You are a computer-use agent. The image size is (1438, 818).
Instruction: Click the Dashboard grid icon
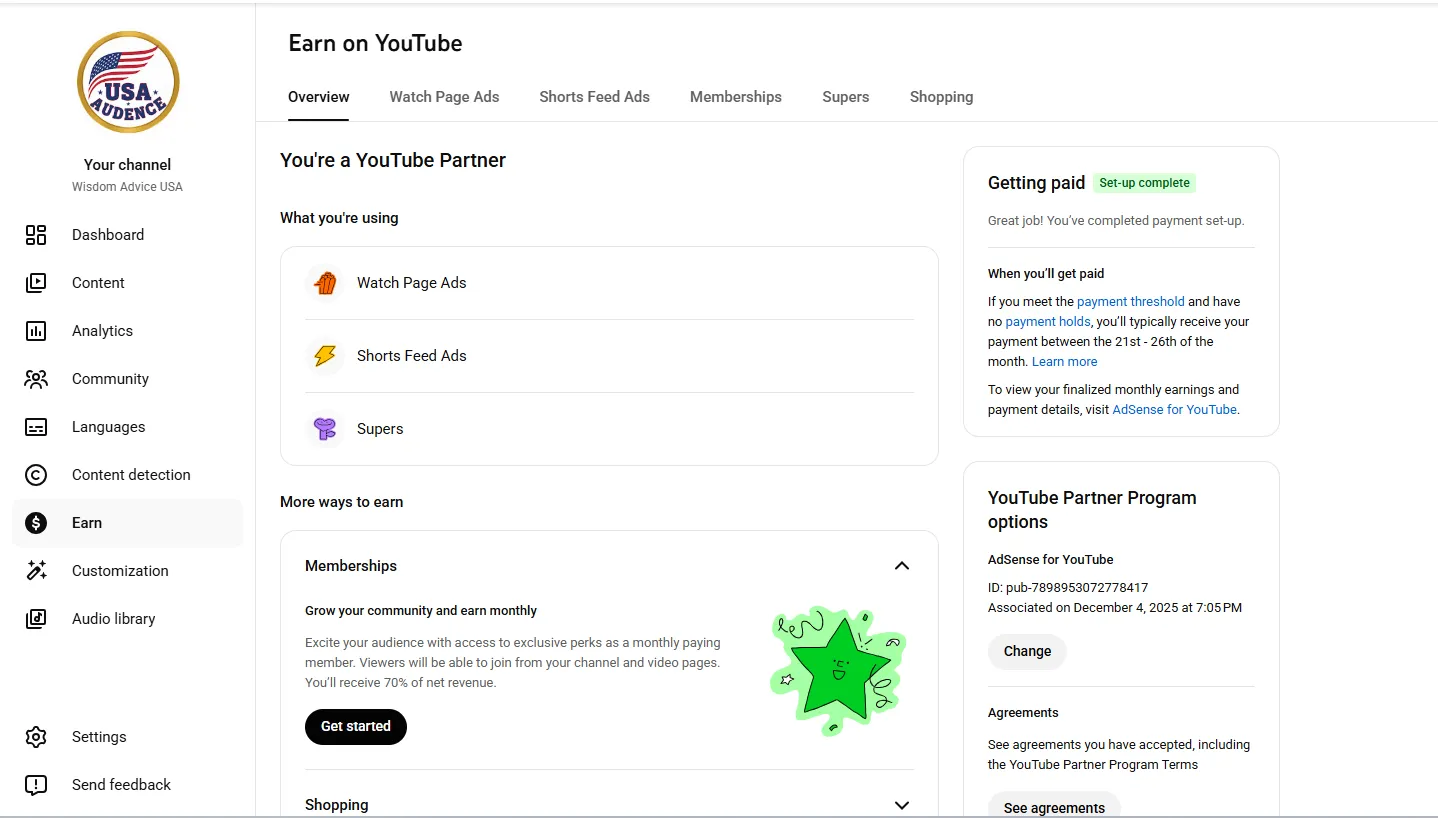36,235
